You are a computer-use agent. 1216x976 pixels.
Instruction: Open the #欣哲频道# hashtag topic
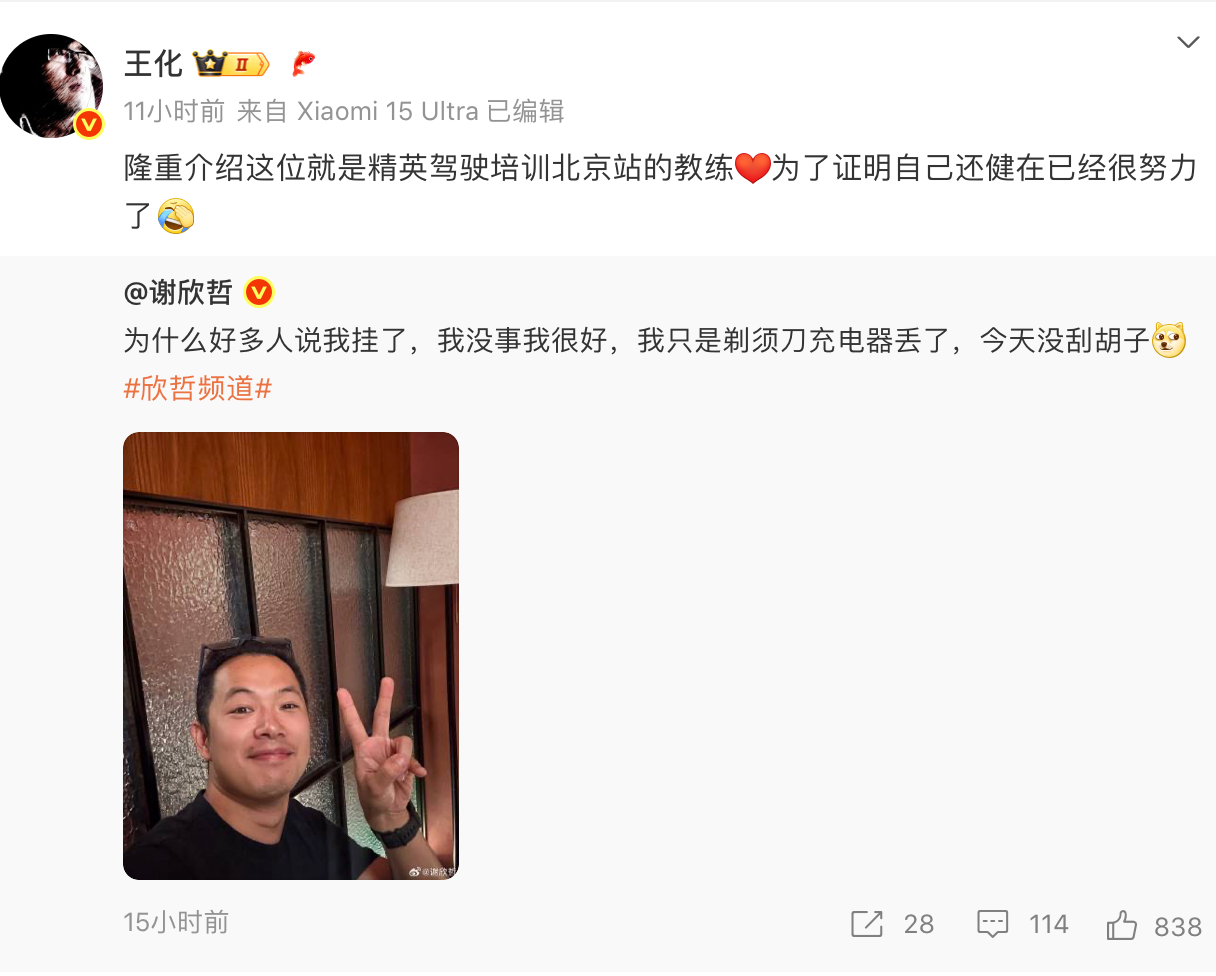pos(198,389)
